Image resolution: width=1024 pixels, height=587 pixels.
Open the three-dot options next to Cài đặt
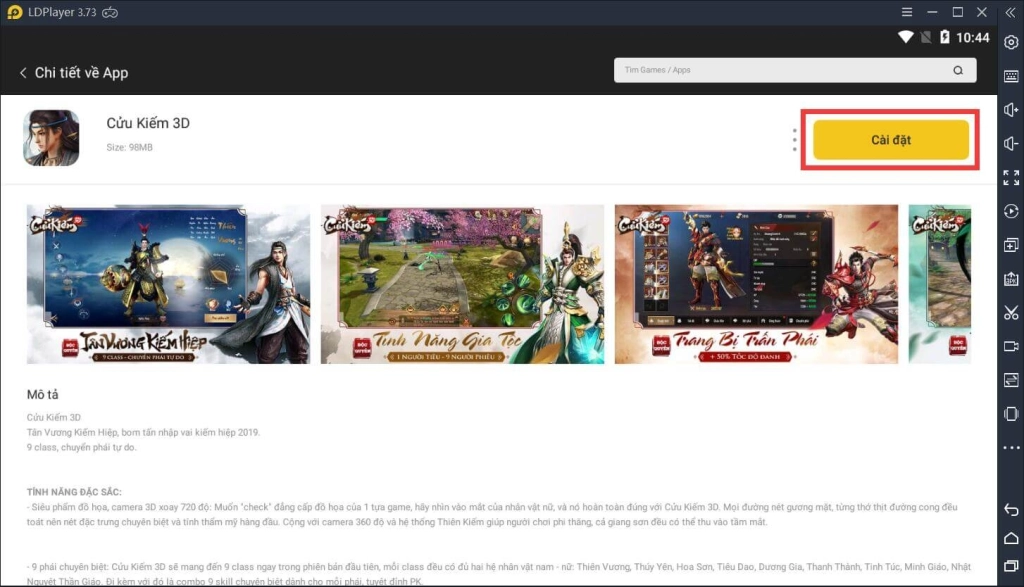click(794, 140)
